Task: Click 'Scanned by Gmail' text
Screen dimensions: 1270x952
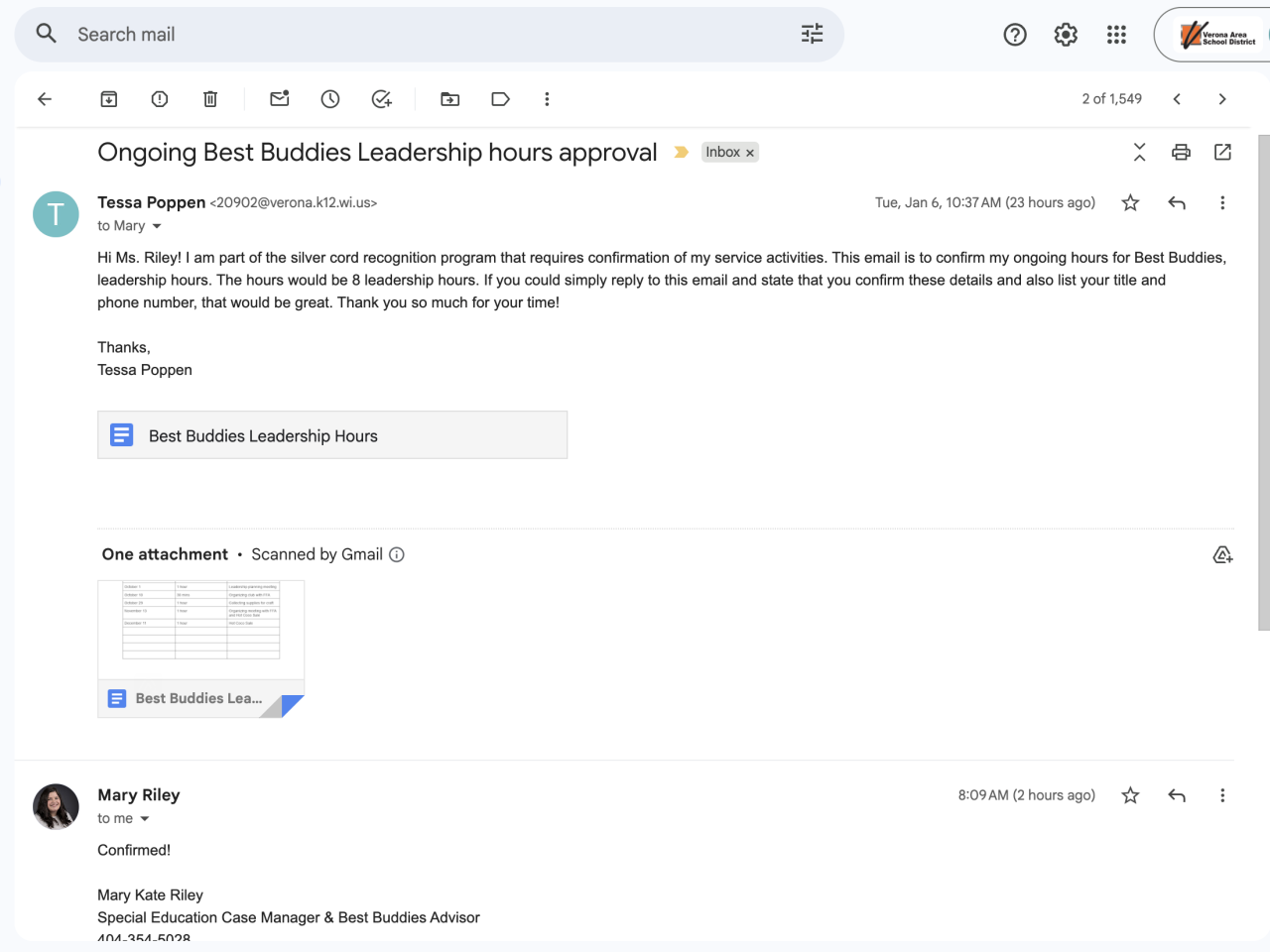Action: pyautogui.click(x=317, y=554)
